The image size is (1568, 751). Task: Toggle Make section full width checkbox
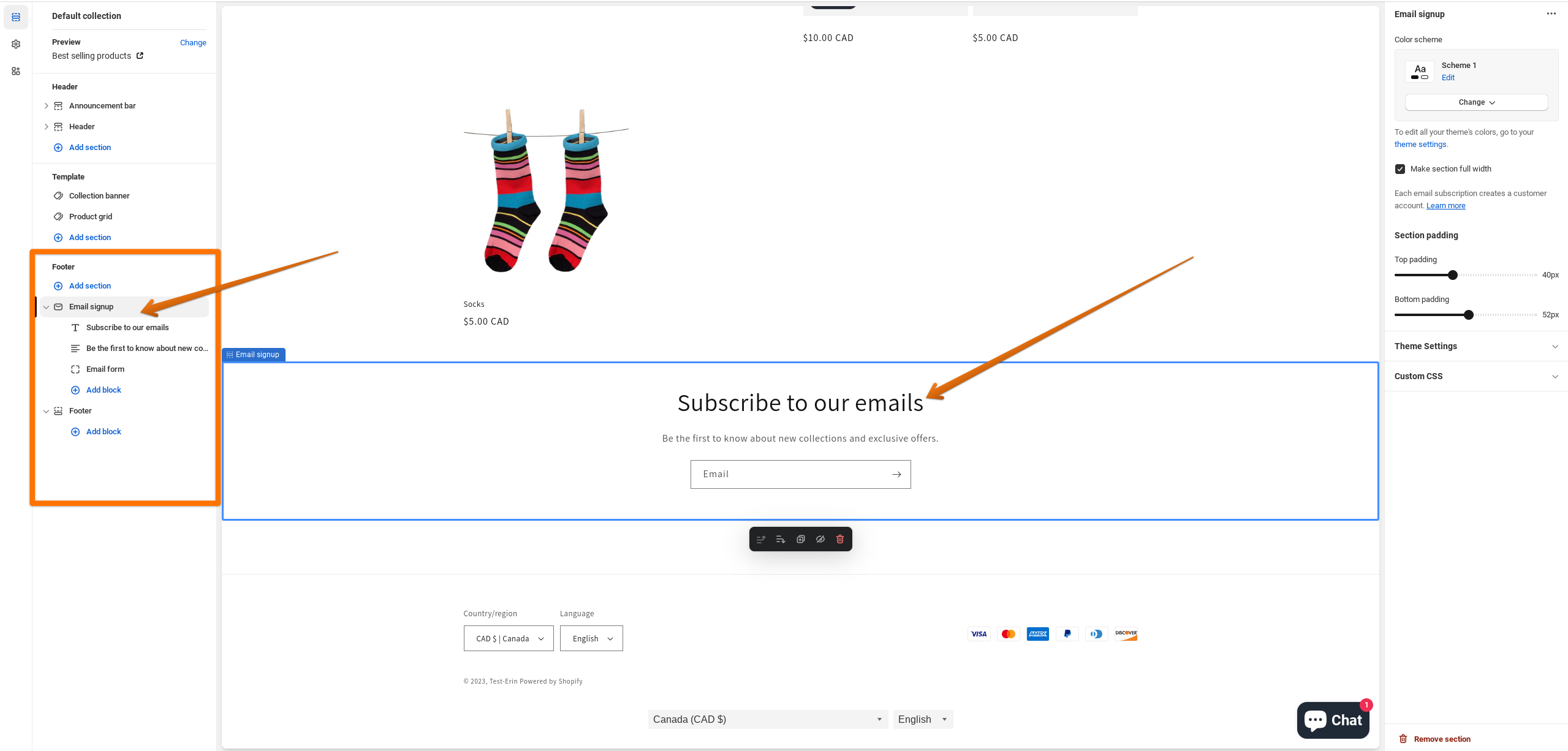(x=1400, y=169)
